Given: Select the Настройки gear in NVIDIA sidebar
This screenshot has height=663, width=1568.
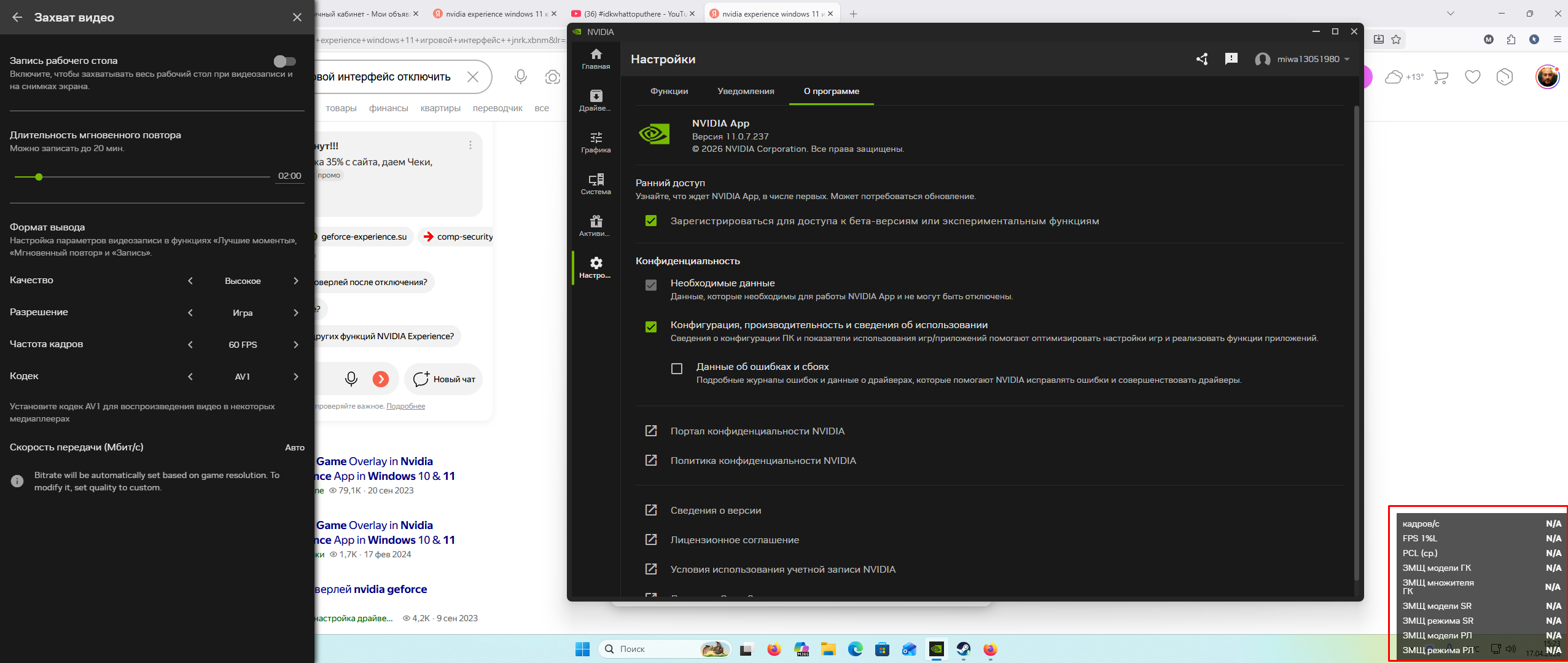Looking at the screenshot, I should click(x=596, y=268).
